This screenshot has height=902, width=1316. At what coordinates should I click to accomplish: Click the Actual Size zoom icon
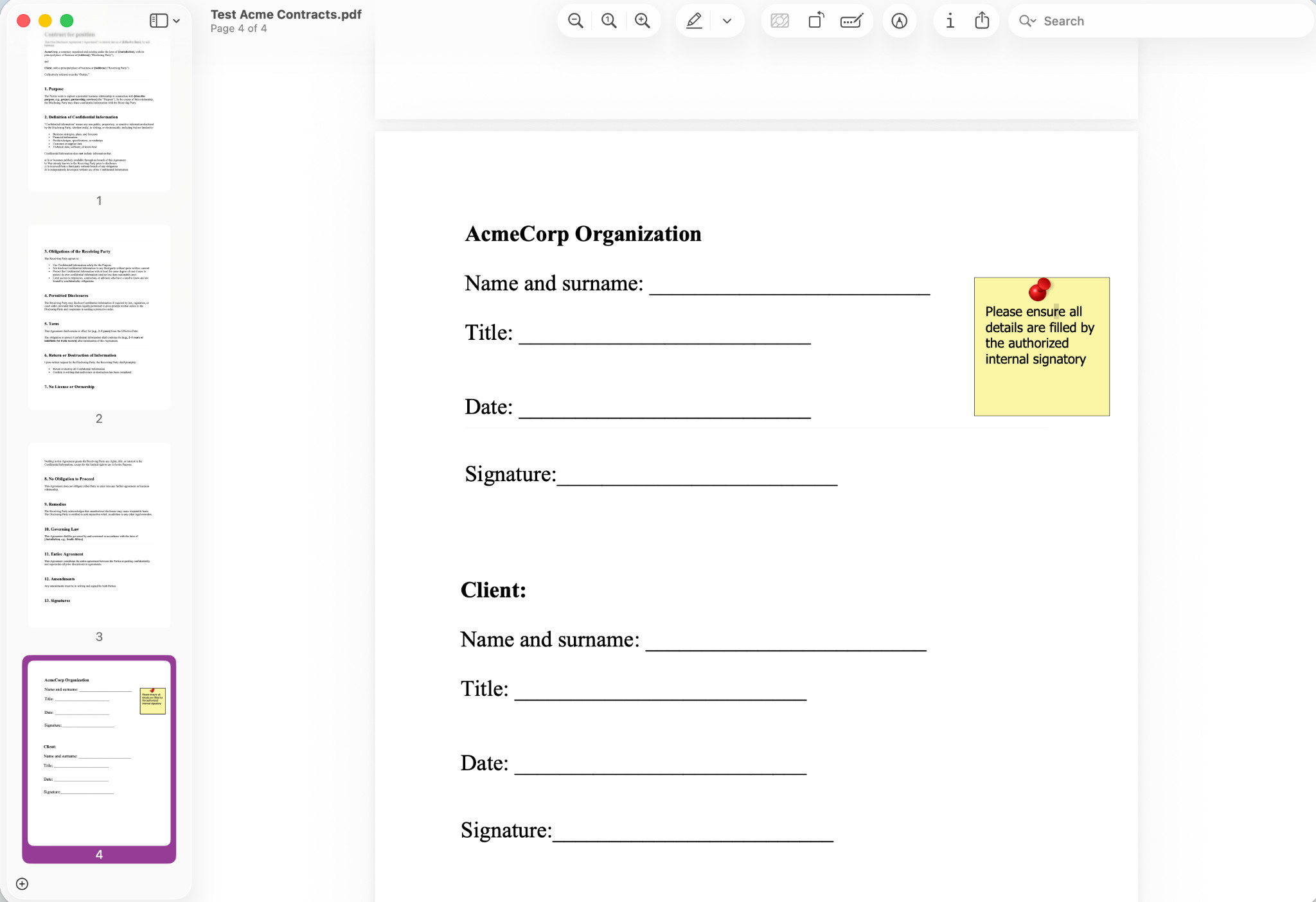(x=609, y=21)
